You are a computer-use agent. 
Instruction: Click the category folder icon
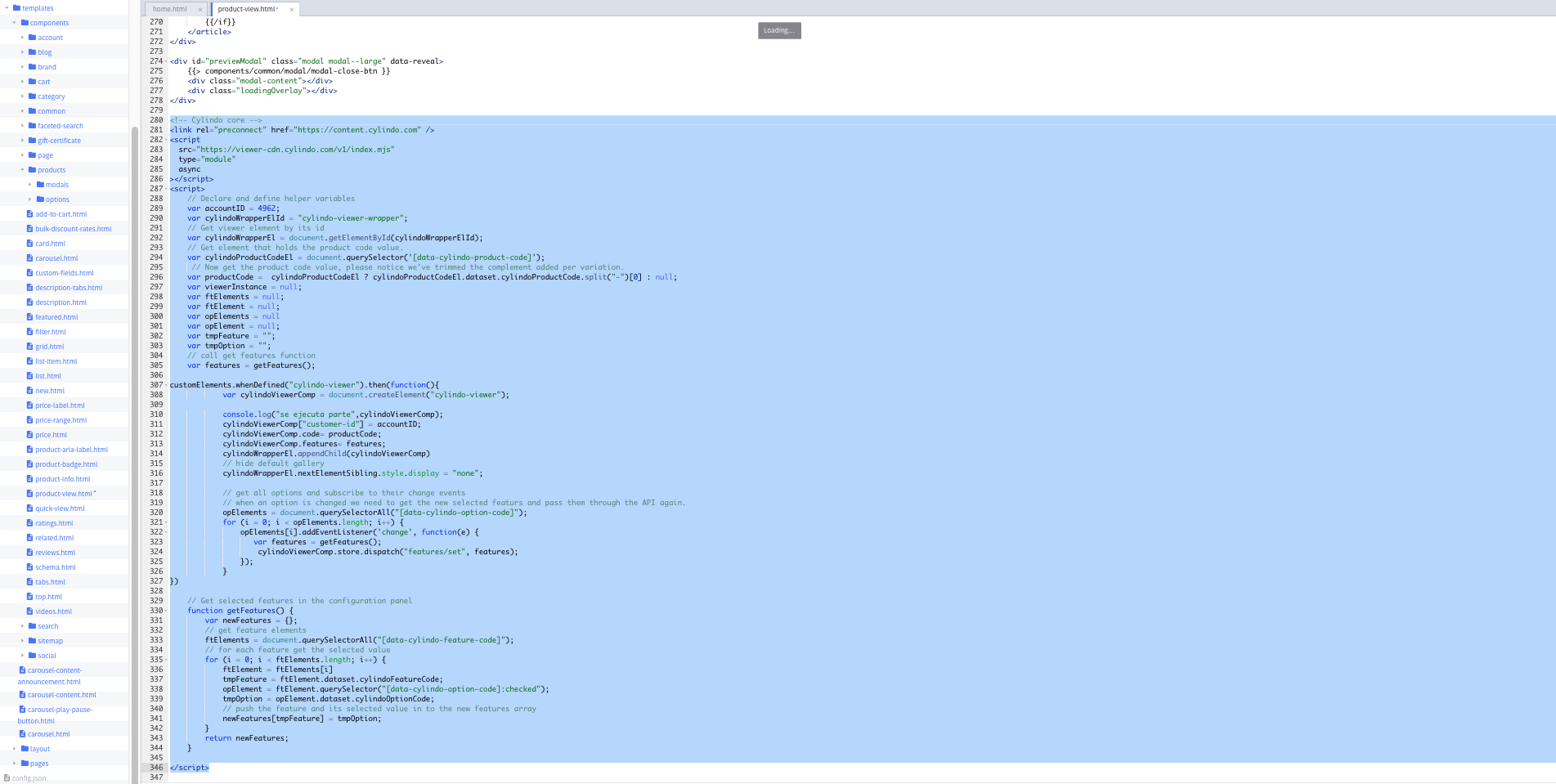32,96
